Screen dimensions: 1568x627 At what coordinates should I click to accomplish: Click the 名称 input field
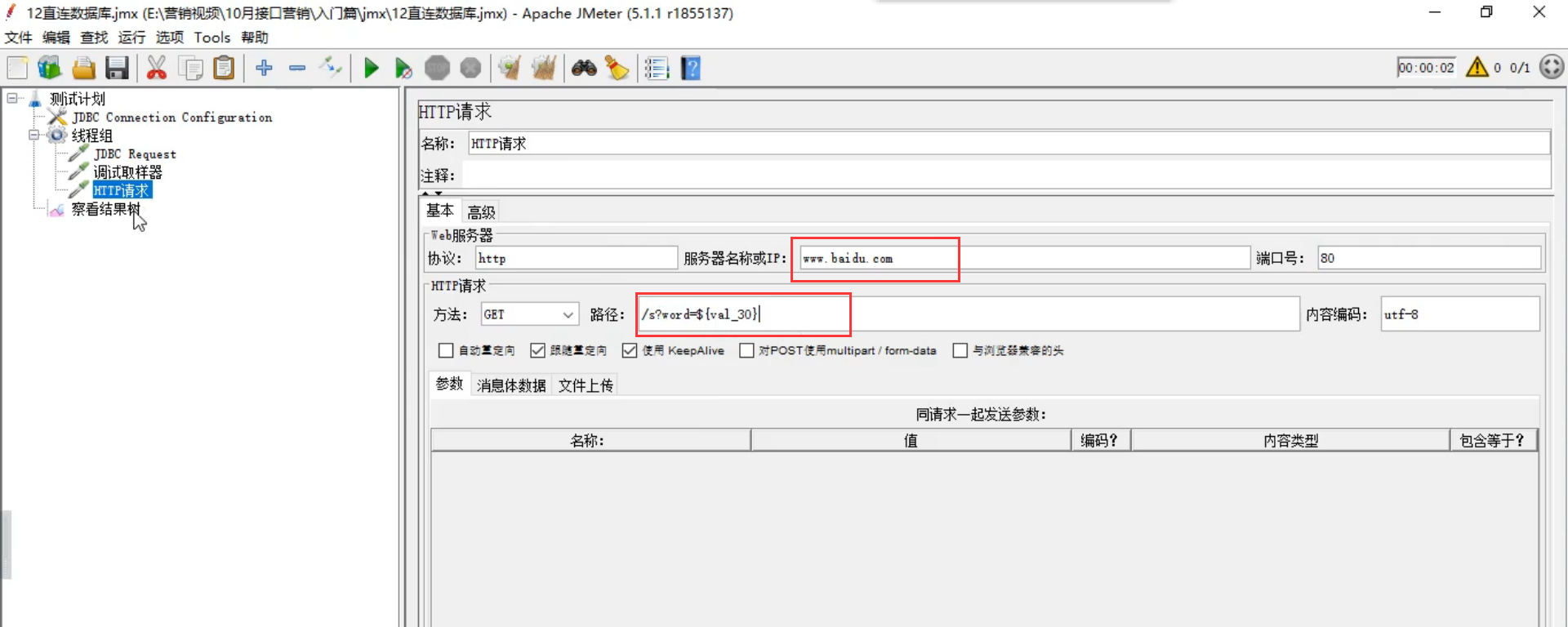point(1009,144)
